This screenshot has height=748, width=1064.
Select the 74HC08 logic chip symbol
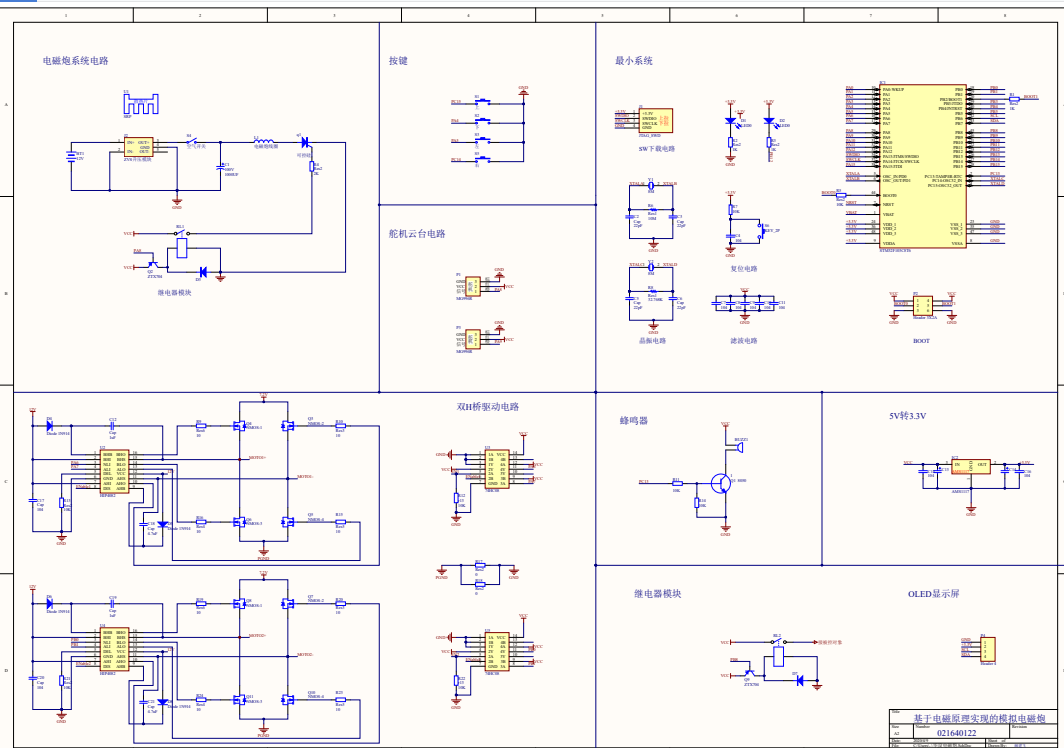[496, 469]
